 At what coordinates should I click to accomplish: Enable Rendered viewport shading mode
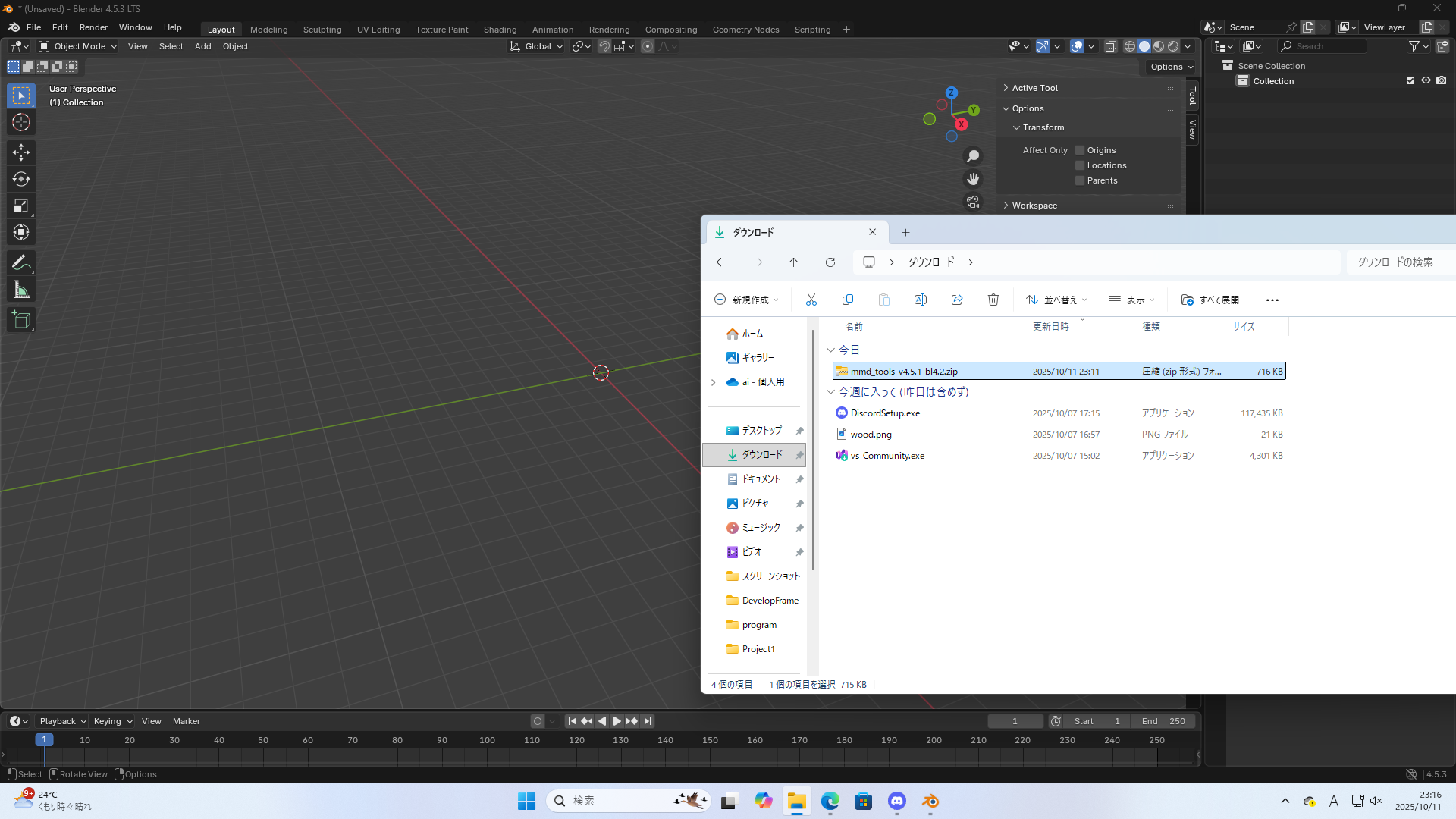click(1172, 46)
